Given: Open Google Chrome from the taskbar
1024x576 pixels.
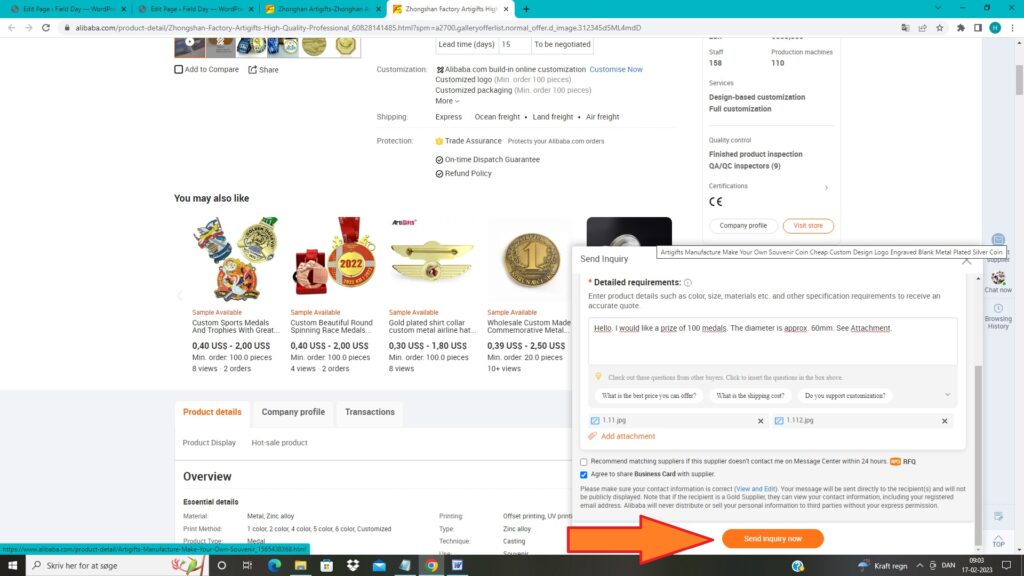Looking at the screenshot, I should click(x=431, y=565).
